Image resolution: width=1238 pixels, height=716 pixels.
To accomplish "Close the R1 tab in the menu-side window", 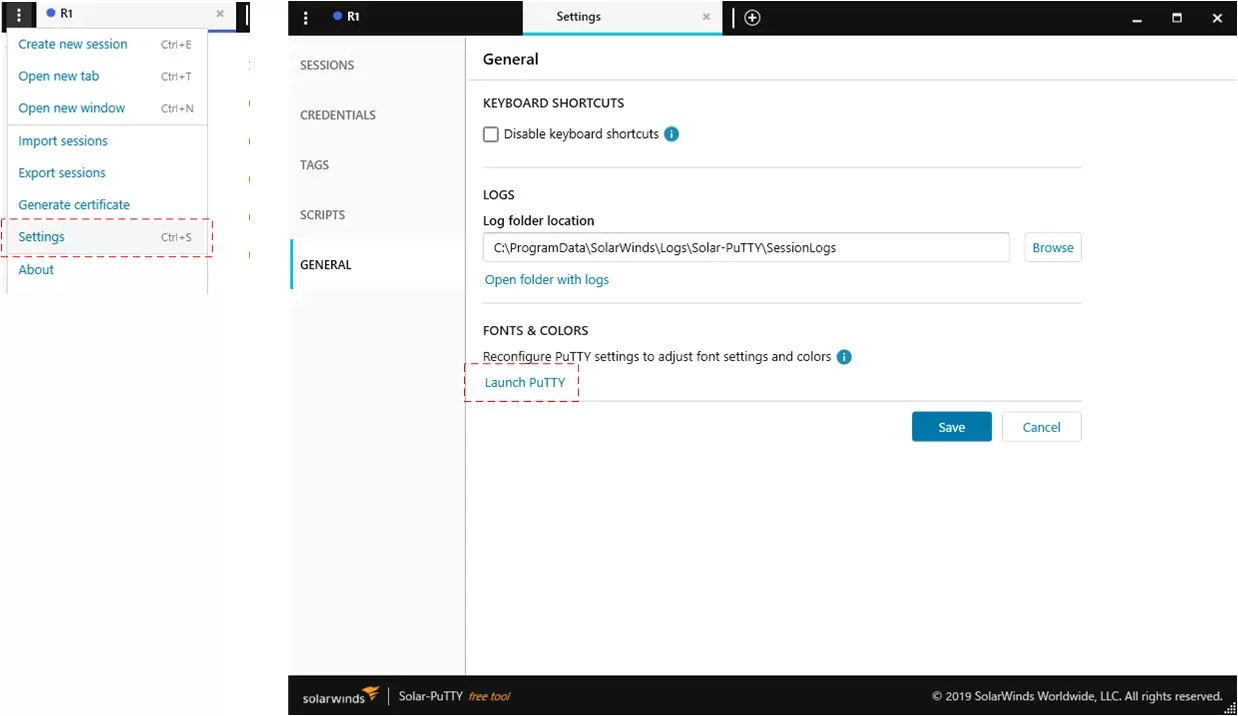I will [x=220, y=14].
